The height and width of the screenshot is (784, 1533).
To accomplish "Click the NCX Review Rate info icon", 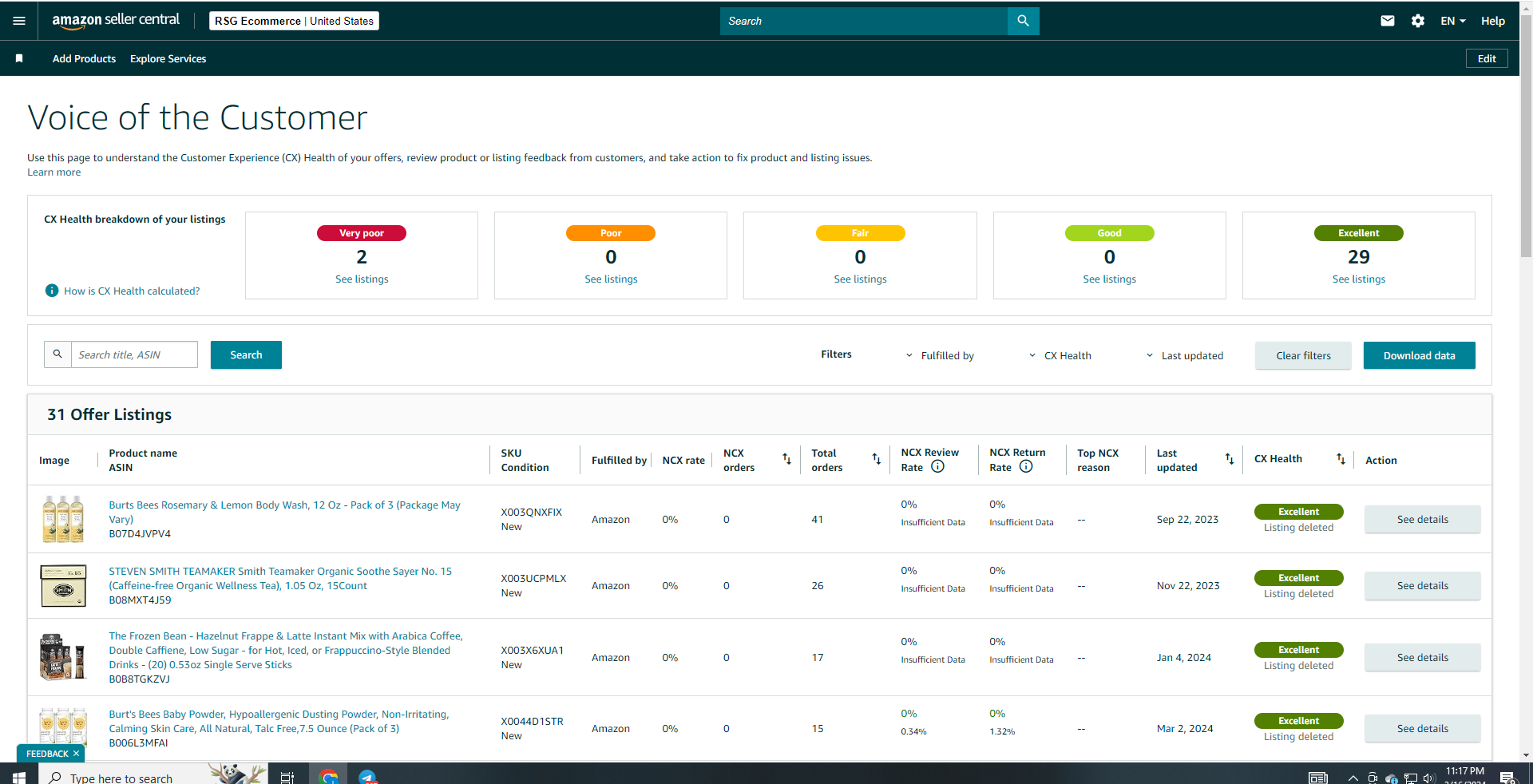I will (938, 467).
